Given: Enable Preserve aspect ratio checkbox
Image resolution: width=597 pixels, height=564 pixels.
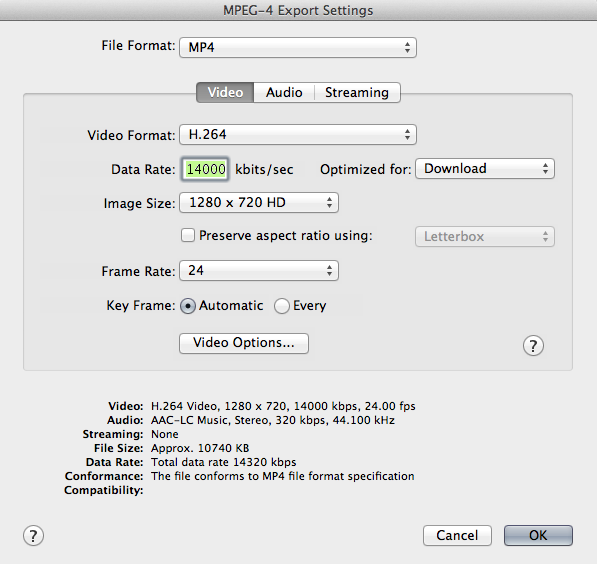Looking at the screenshot, I should click(188, 235).
